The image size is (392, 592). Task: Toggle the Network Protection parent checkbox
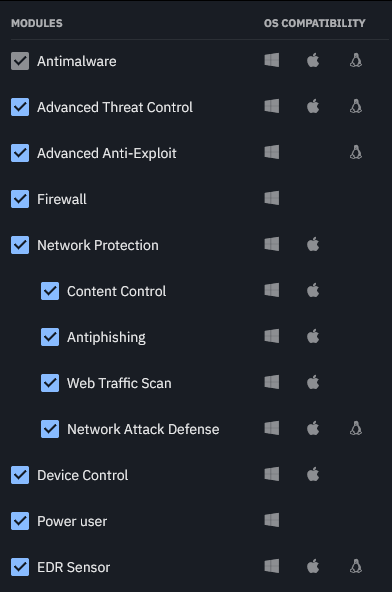pos(20,245)
